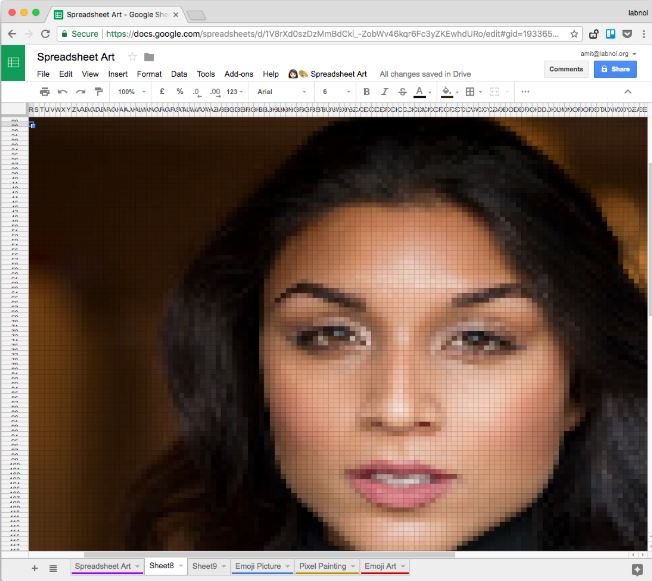
Task: Open the Help menu
Action: point(271,74)
